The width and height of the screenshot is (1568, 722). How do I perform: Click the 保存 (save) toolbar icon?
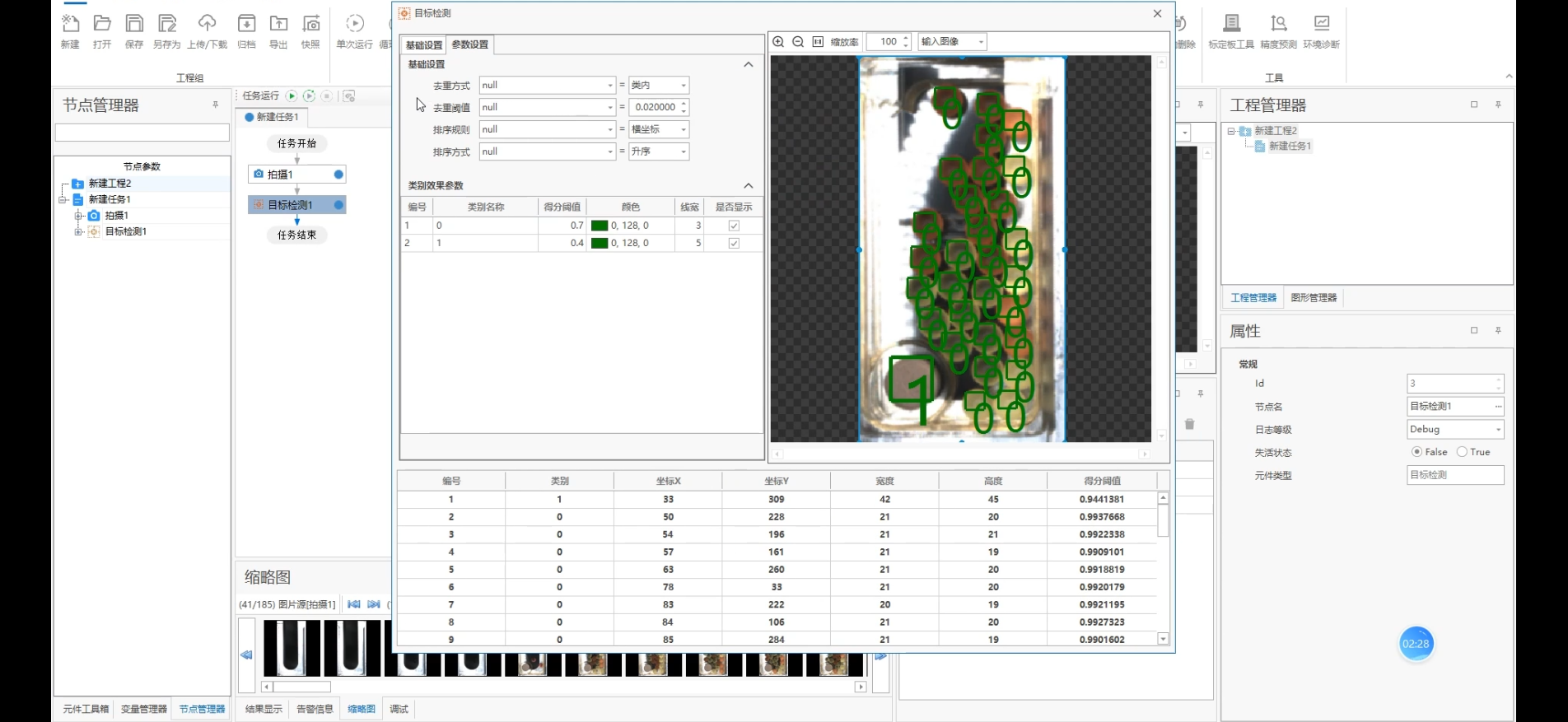point(134,23)
